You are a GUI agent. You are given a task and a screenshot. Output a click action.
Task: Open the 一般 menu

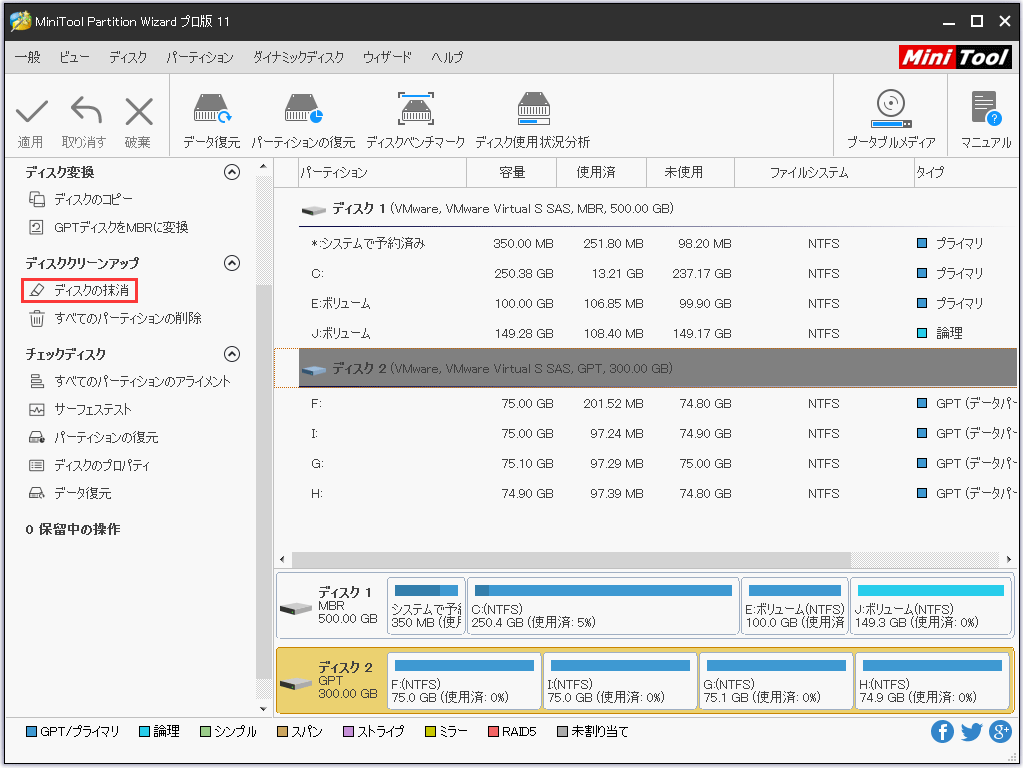28,57
